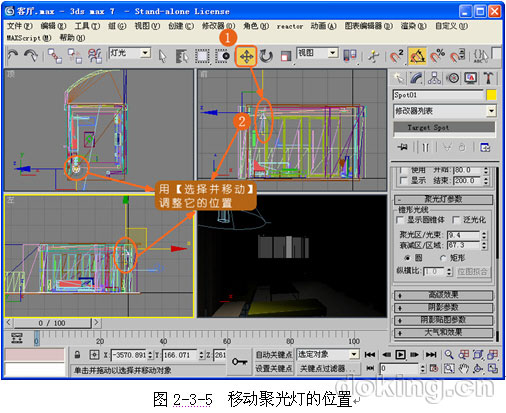Open the 编辑 Edit menu
Viewport: 506px width, 413px height.
(x=53, y=26)
